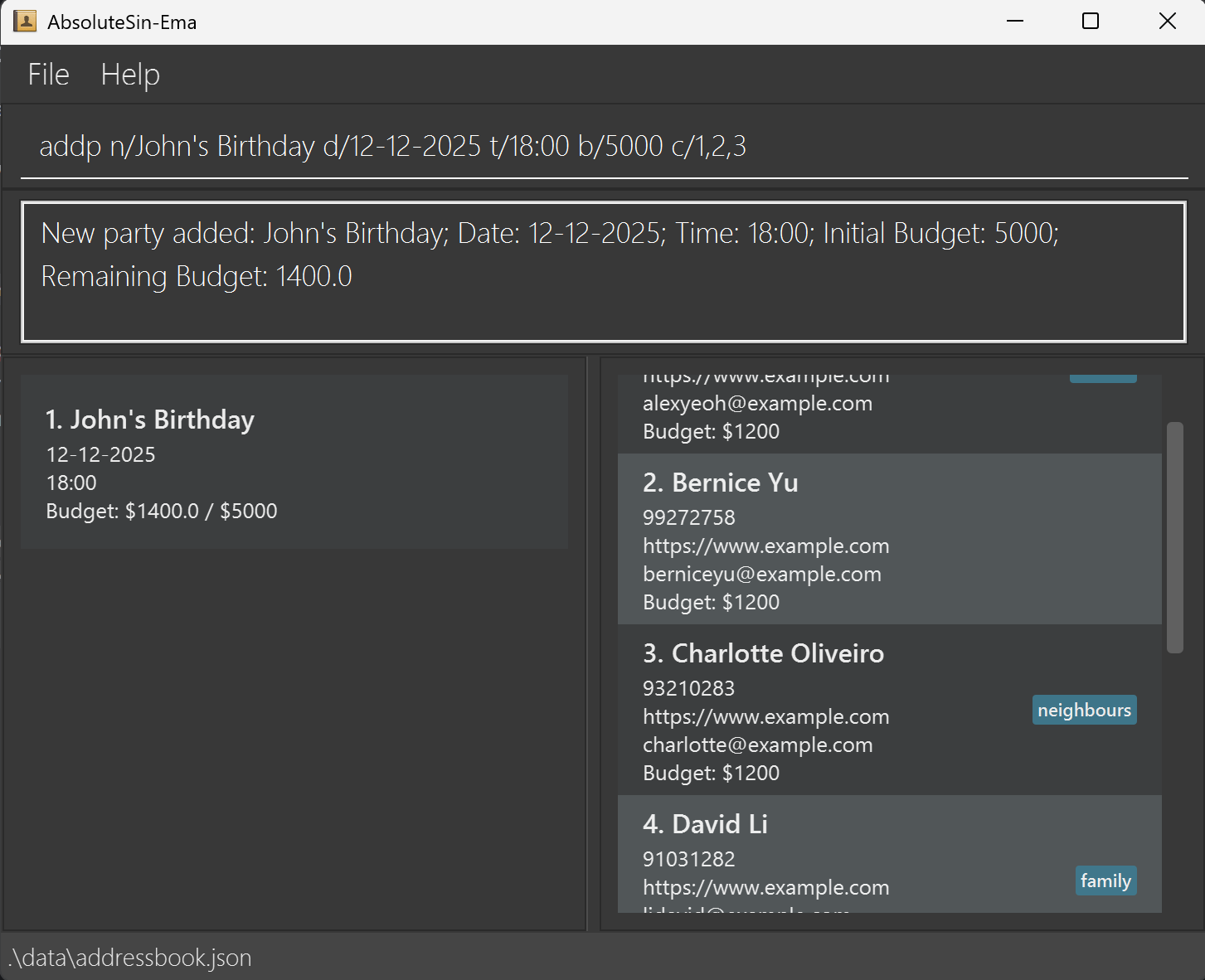Select the John's Birthday party card
The height and width of the screenshot is (980, 1205).
coord(294,462)
